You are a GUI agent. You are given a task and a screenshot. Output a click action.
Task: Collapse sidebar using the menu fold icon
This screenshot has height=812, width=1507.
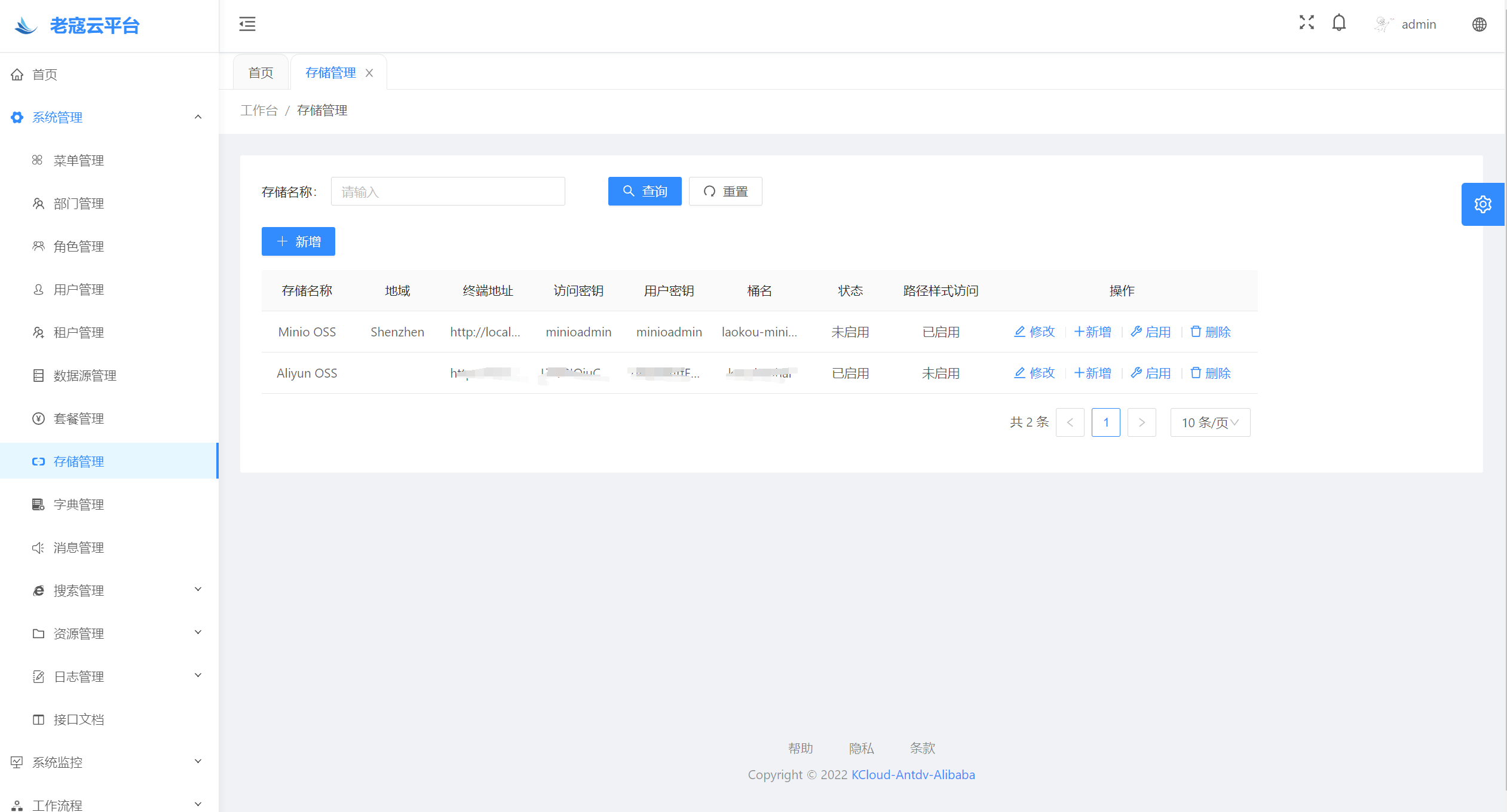[x=247, y=24]
